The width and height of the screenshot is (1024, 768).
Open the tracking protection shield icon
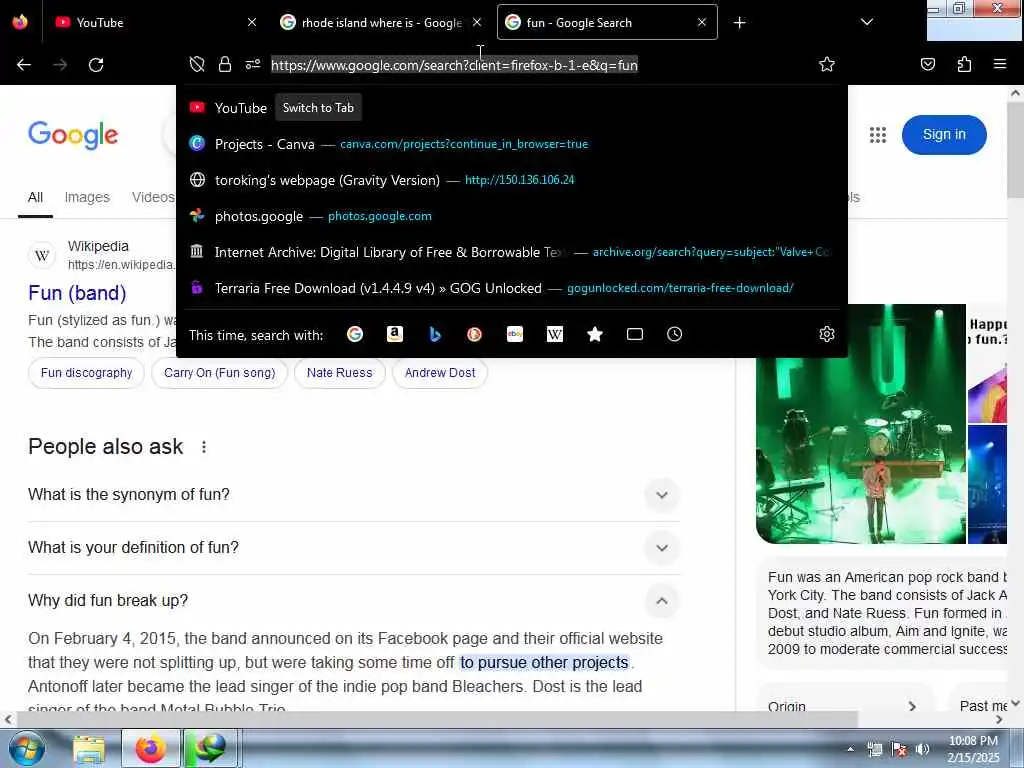[x=197, y=64]
